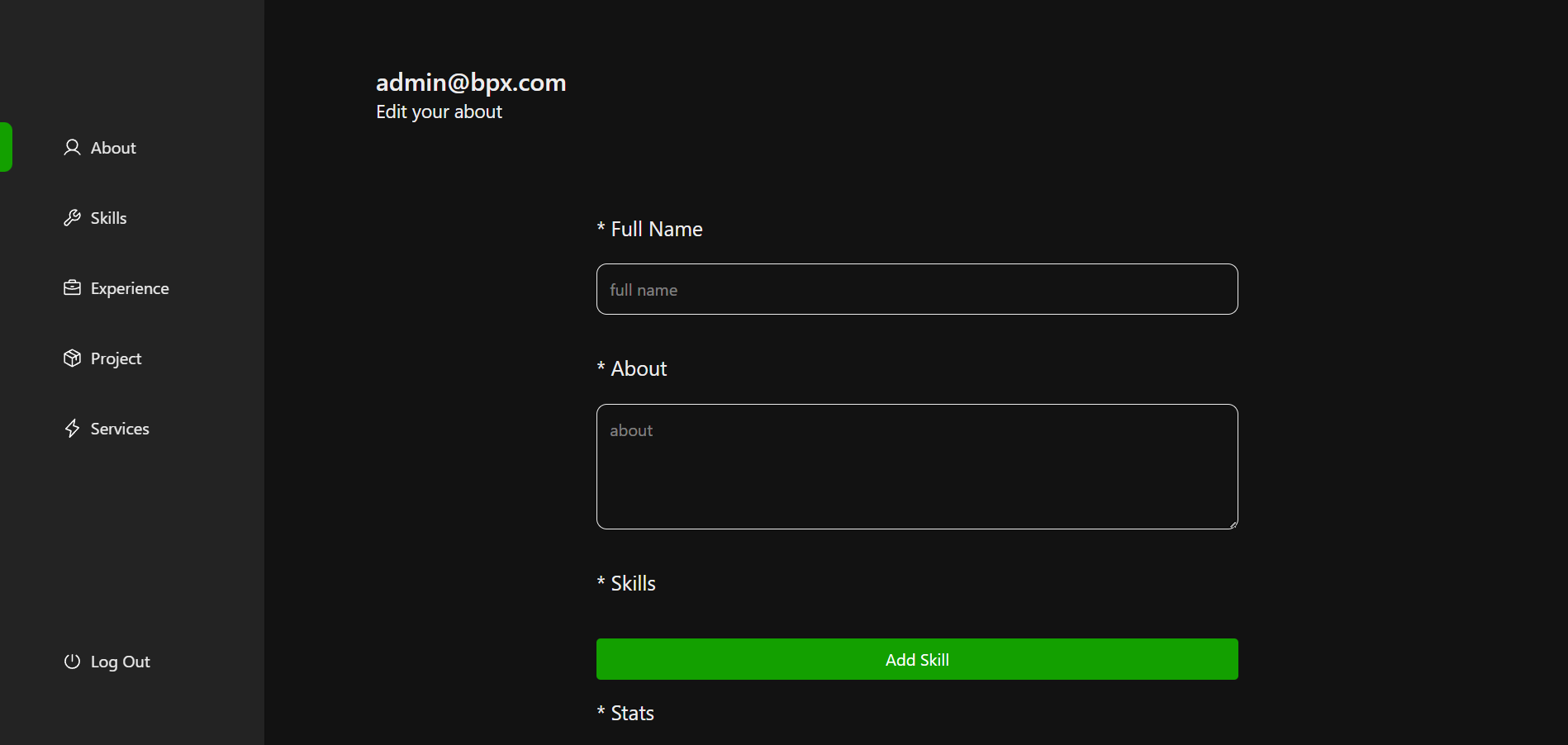
Task: Click the '* Stats' form label
Action: point(625,713)
